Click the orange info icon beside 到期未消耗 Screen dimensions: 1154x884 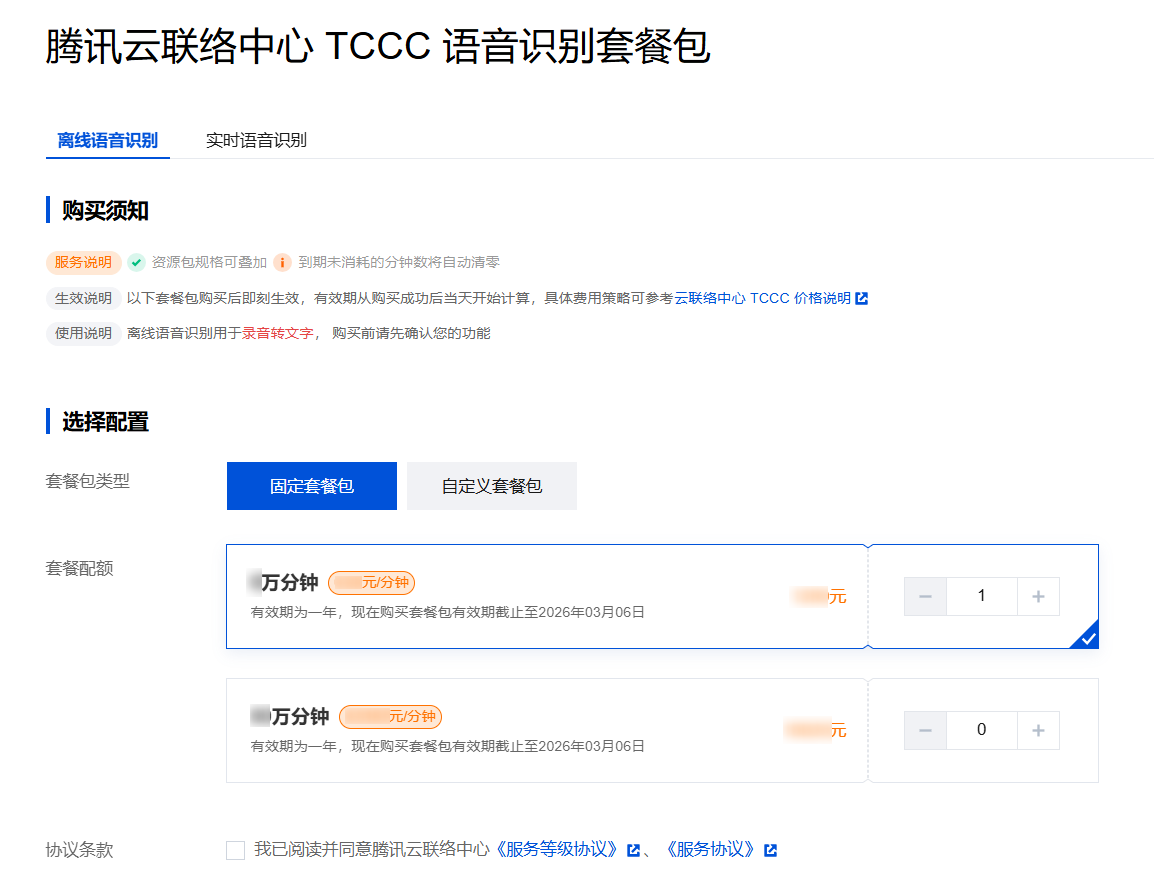click(x=282, y=263)
